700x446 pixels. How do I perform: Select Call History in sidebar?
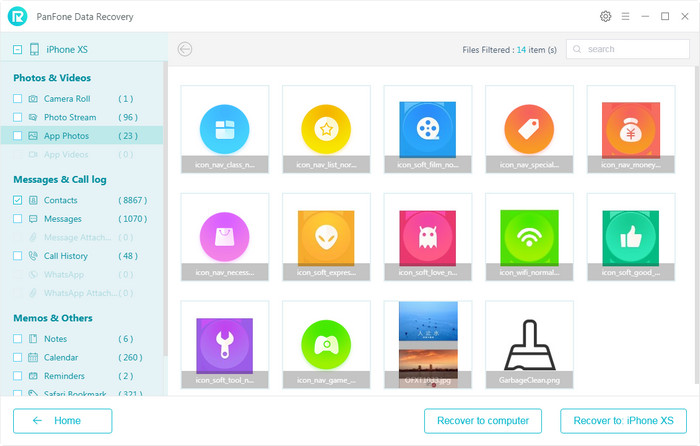68,256
